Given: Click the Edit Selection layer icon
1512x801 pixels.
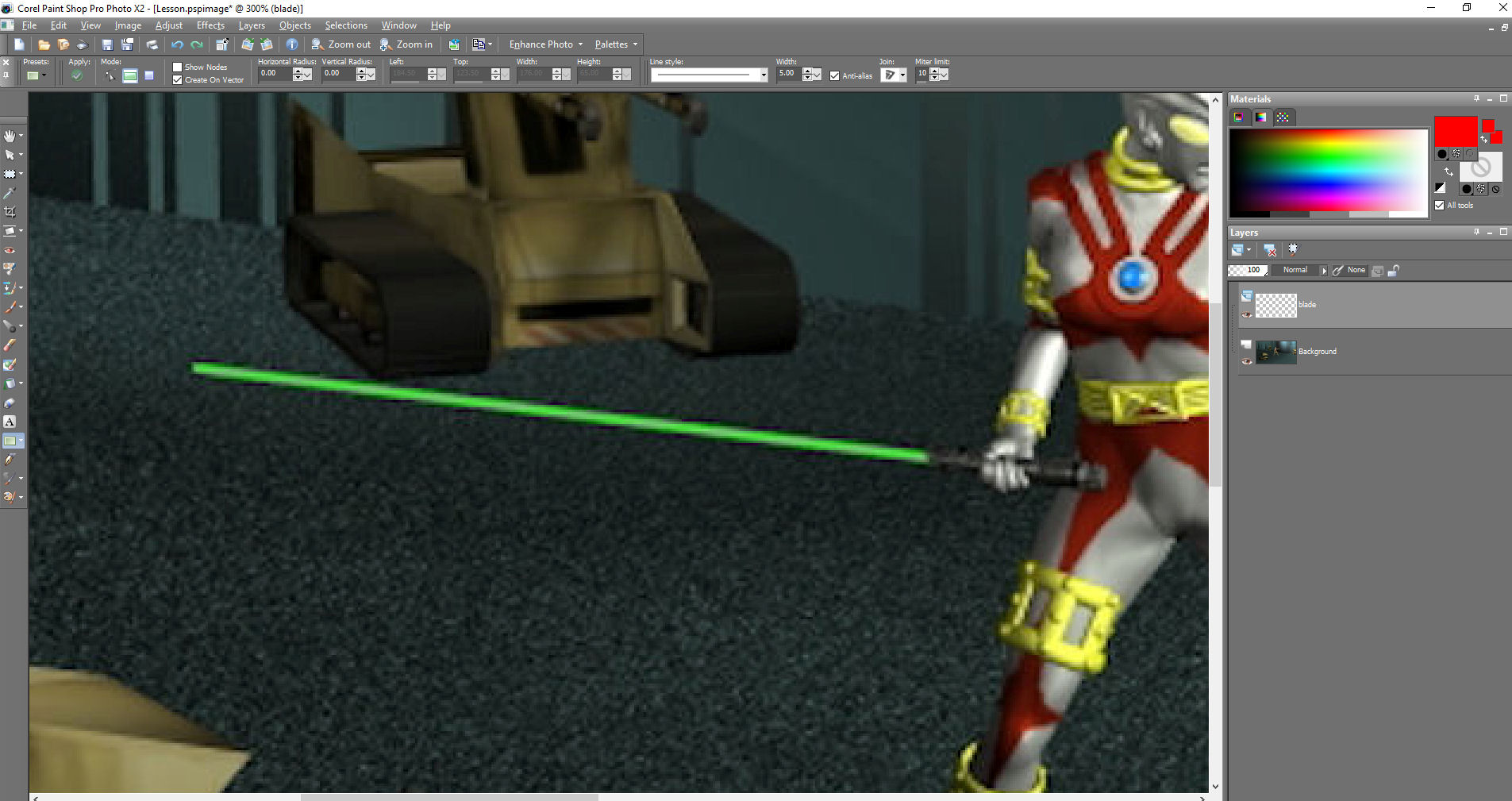Looking at the screenshot, I should pos(1293,250).
